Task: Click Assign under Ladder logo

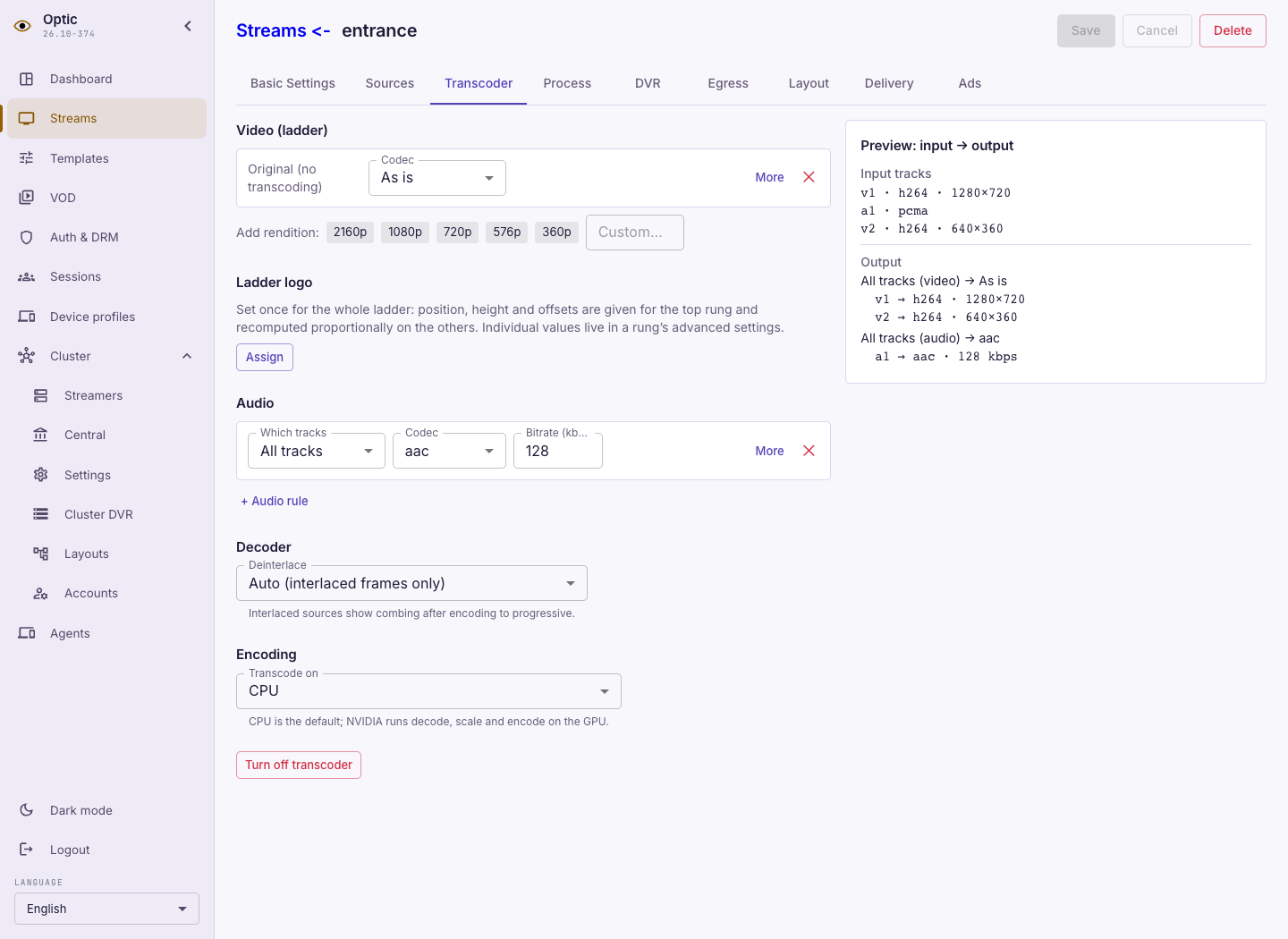Action: tap(265, 357)
